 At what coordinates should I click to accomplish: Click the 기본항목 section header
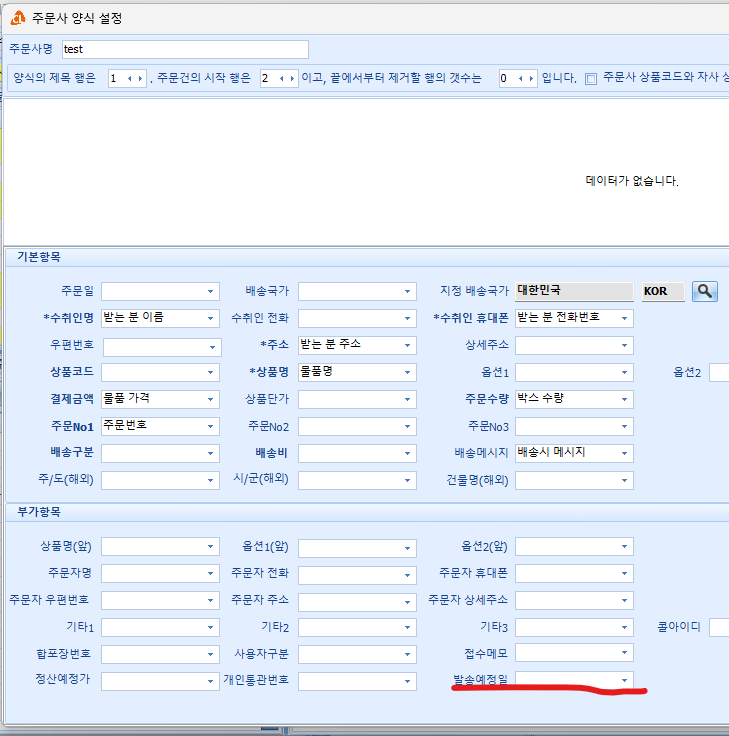point(39,257)
